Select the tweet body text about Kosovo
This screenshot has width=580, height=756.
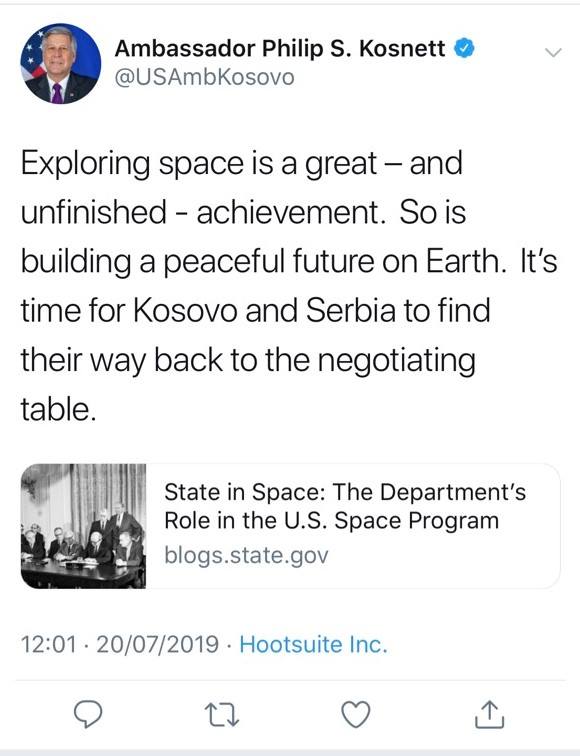point(289,286)
